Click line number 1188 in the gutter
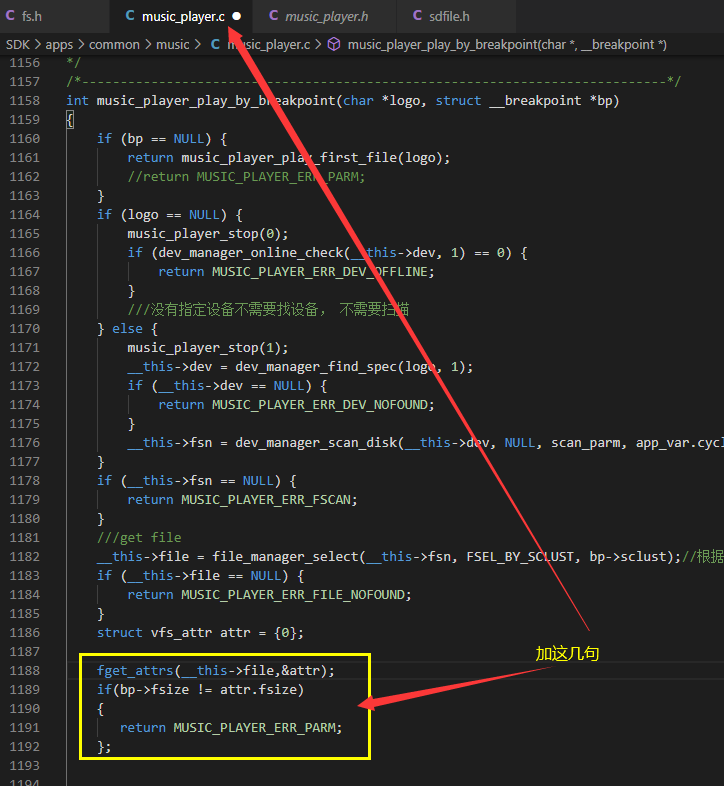 click(x=25, y=671)
